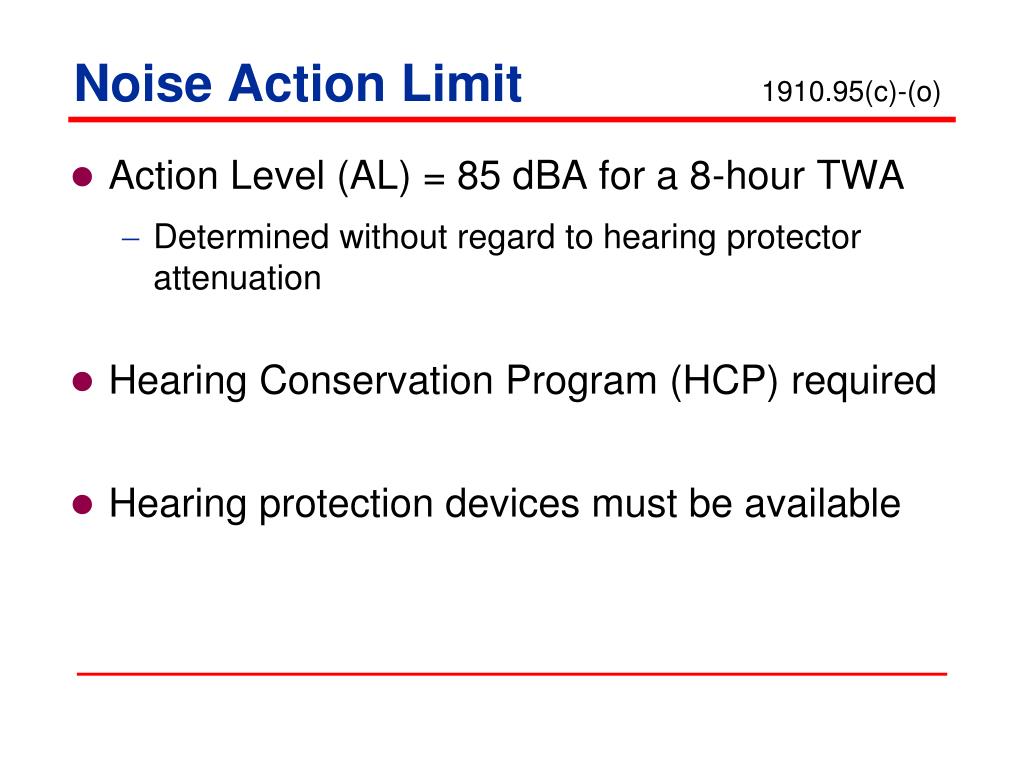Click the red line under the title
The width and height of the screenshot is (1024, 768).
click(512, 120)
